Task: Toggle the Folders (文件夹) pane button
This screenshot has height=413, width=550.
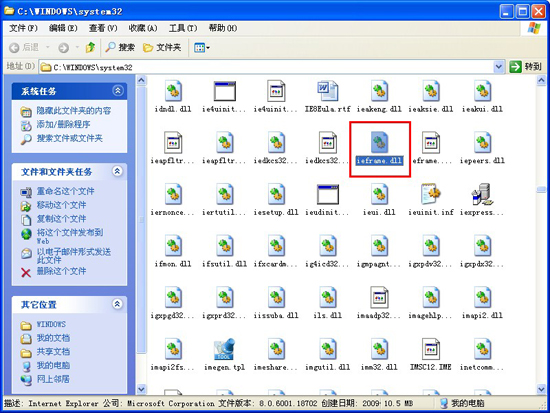Action: tap(162, 47)
